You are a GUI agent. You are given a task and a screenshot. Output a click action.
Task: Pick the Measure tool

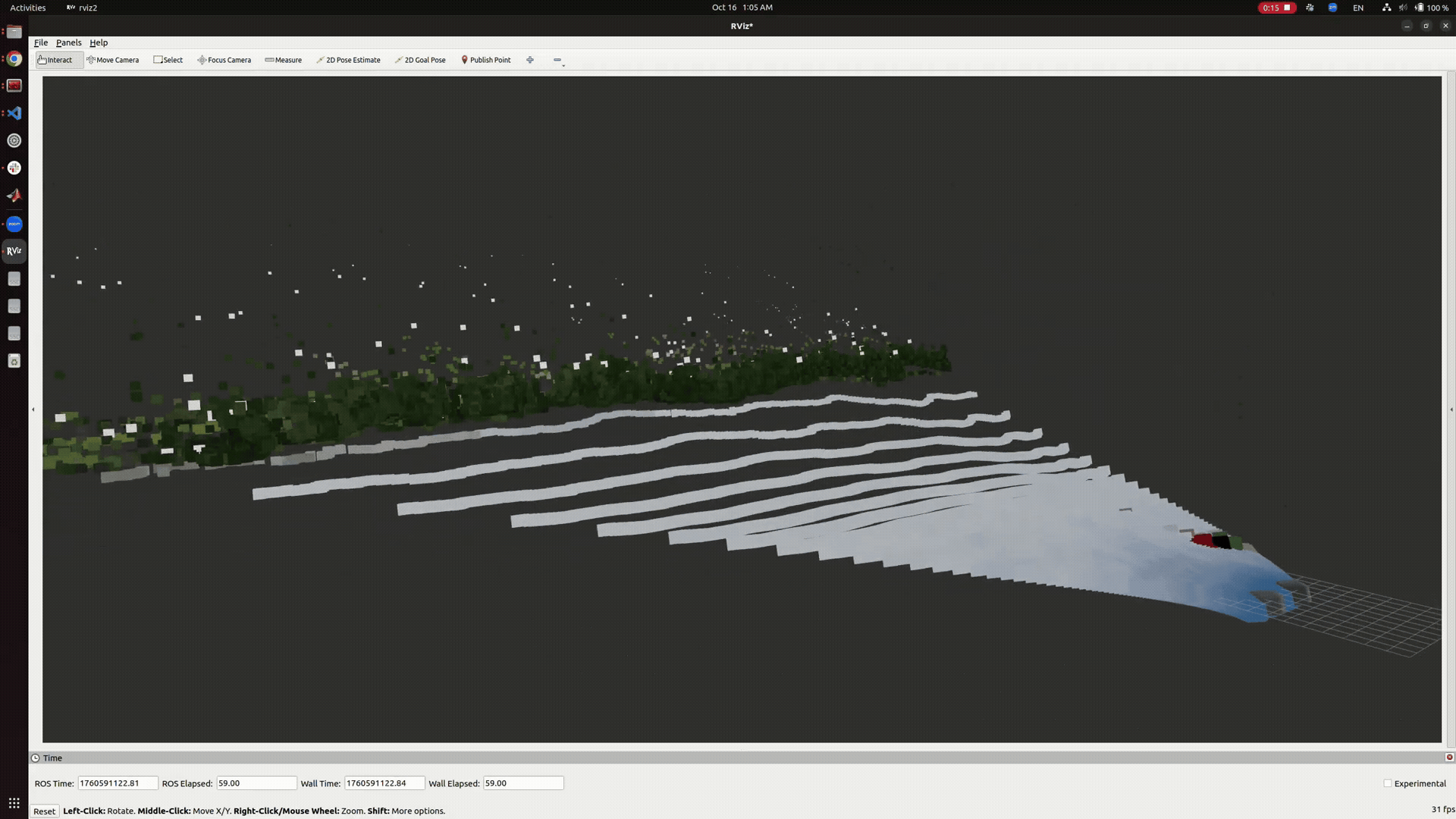[x=284, y=60]
